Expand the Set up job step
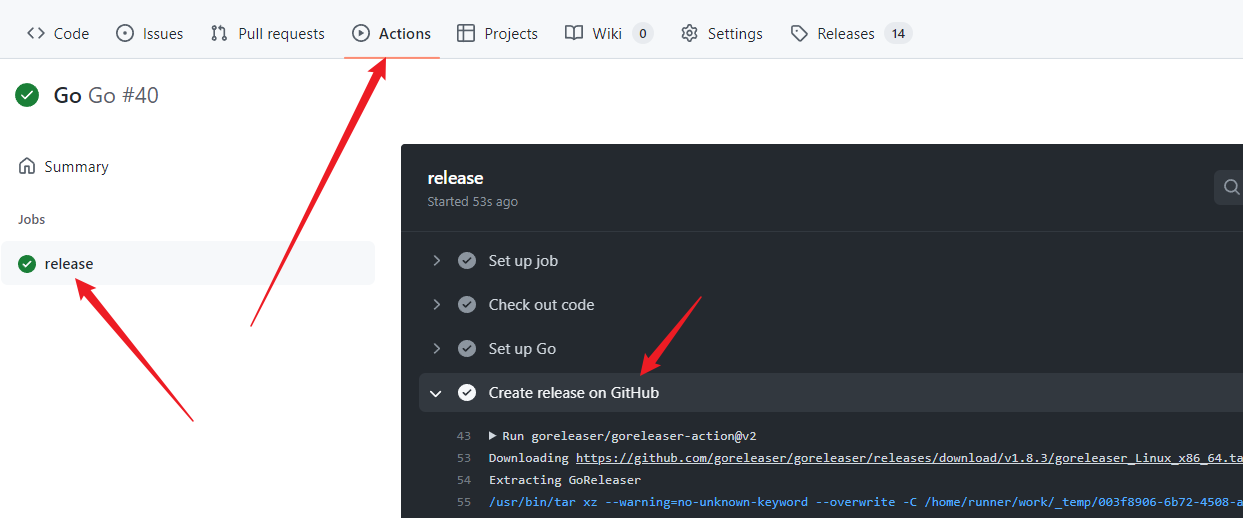 [436, 261]
